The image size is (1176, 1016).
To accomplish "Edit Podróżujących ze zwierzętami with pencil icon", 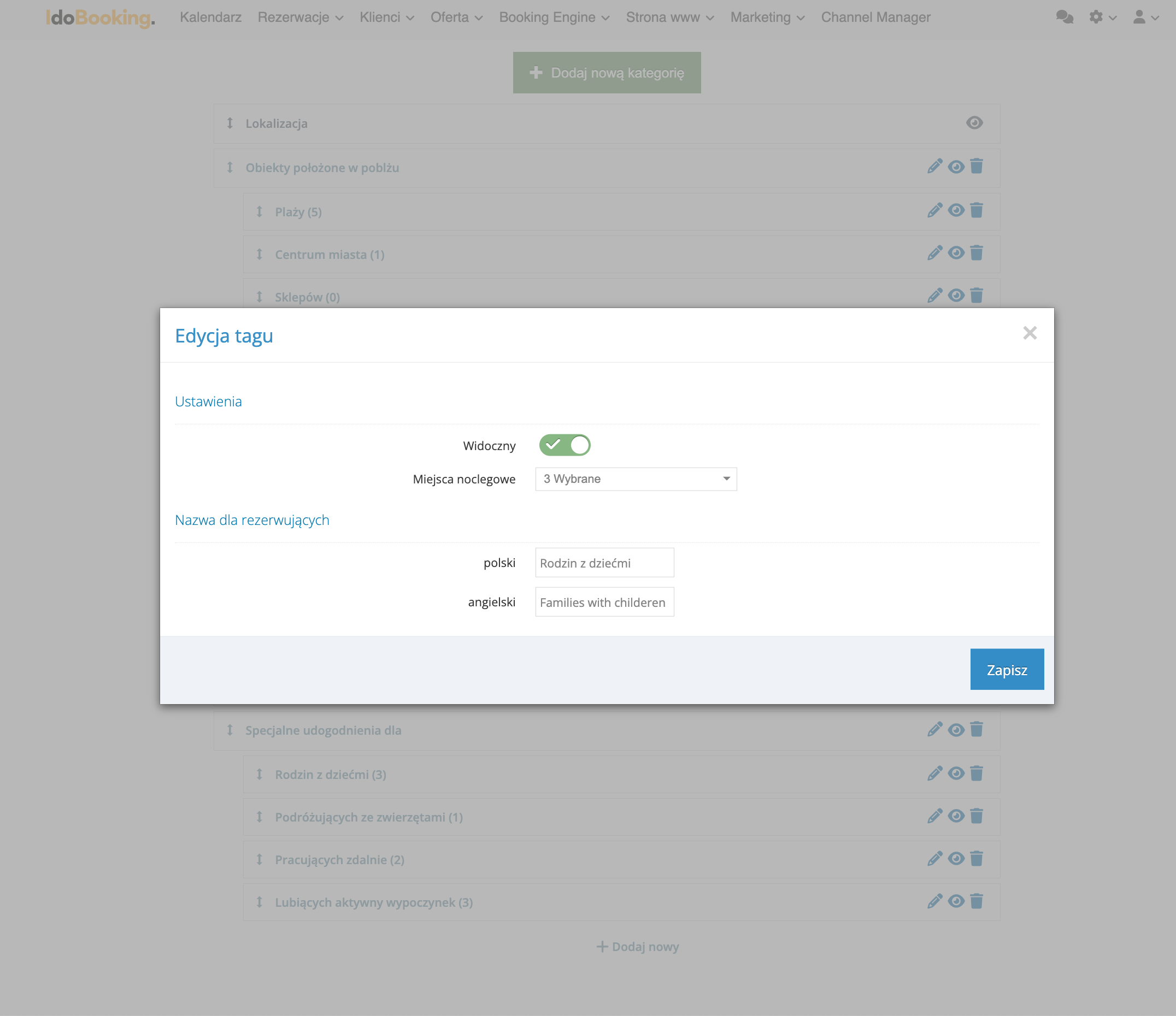I will point(934,816).
